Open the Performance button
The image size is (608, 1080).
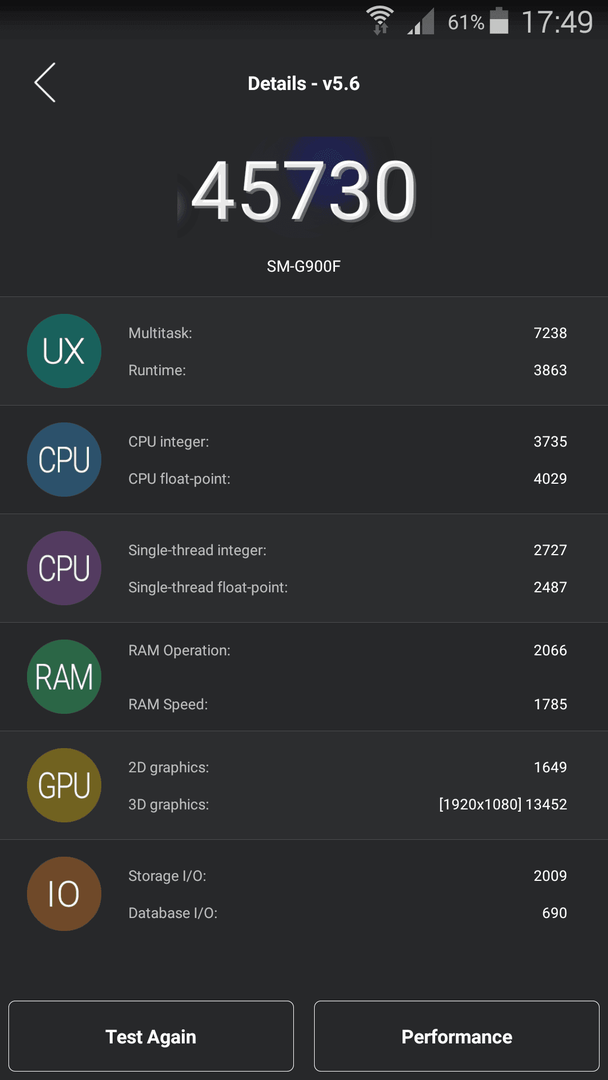click(x=457, y=1037)
